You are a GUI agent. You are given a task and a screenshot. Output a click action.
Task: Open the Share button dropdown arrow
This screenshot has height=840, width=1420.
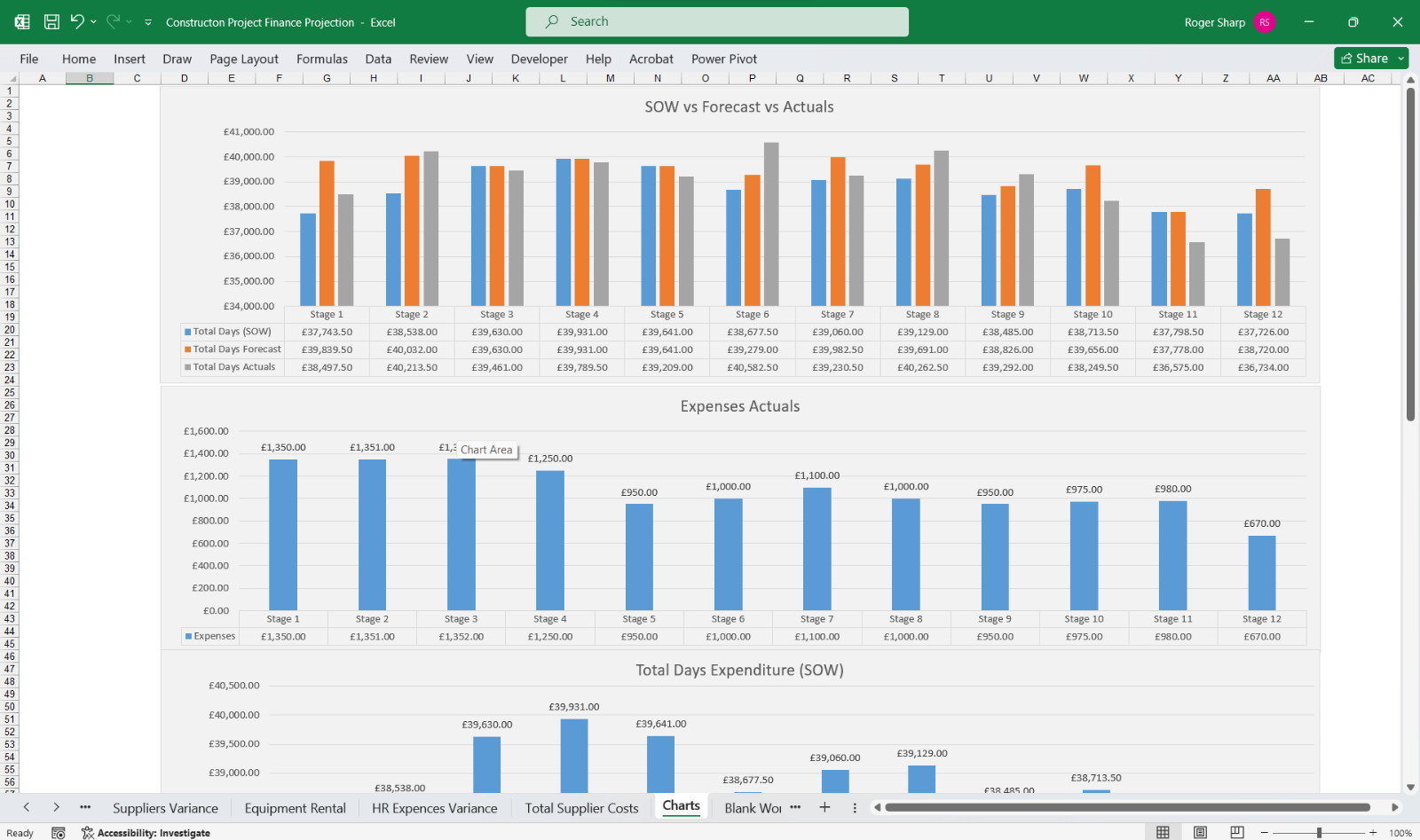[1401, 58]
